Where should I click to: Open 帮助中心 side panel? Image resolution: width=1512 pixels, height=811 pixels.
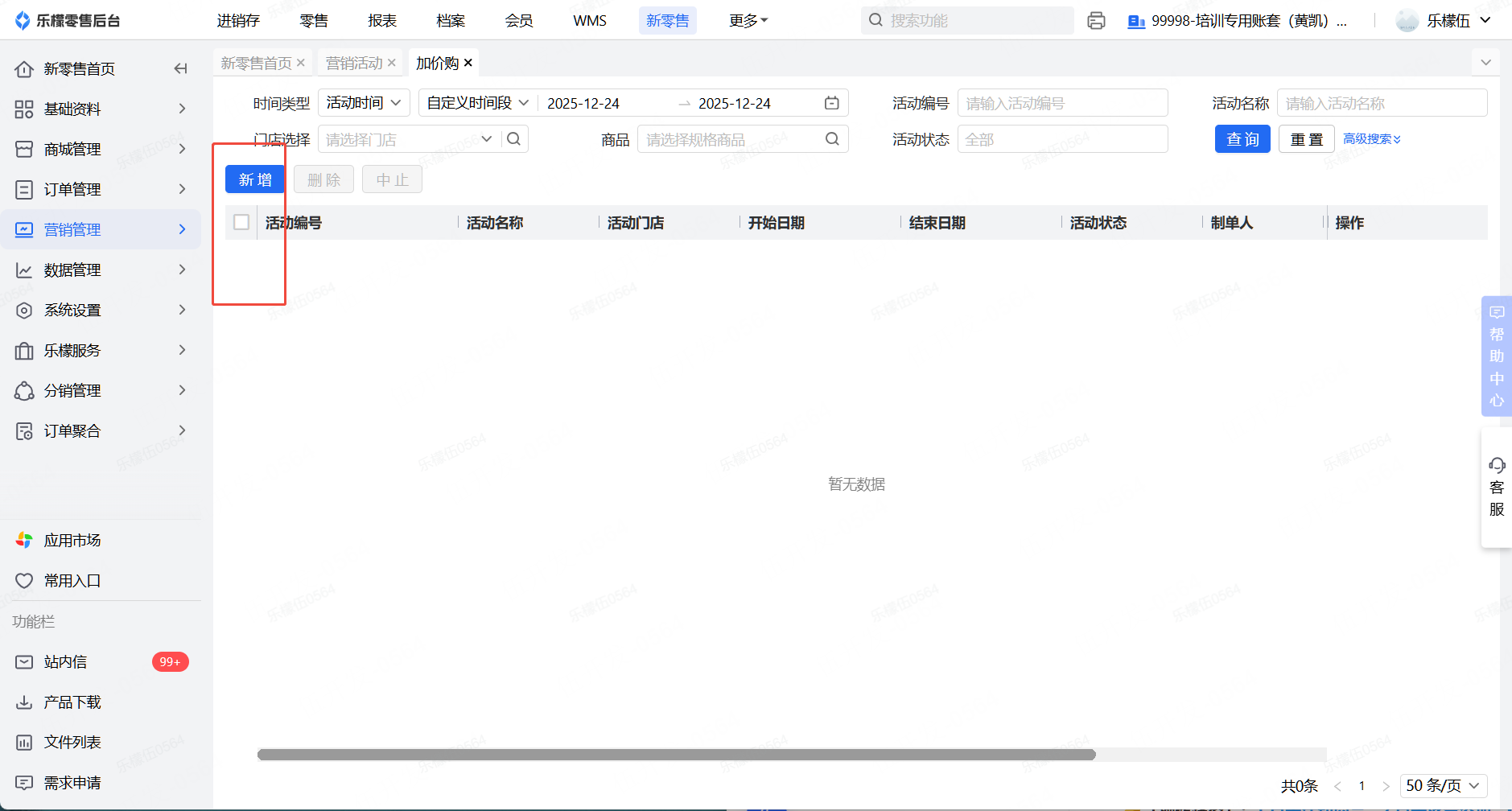pos(1497,356)
